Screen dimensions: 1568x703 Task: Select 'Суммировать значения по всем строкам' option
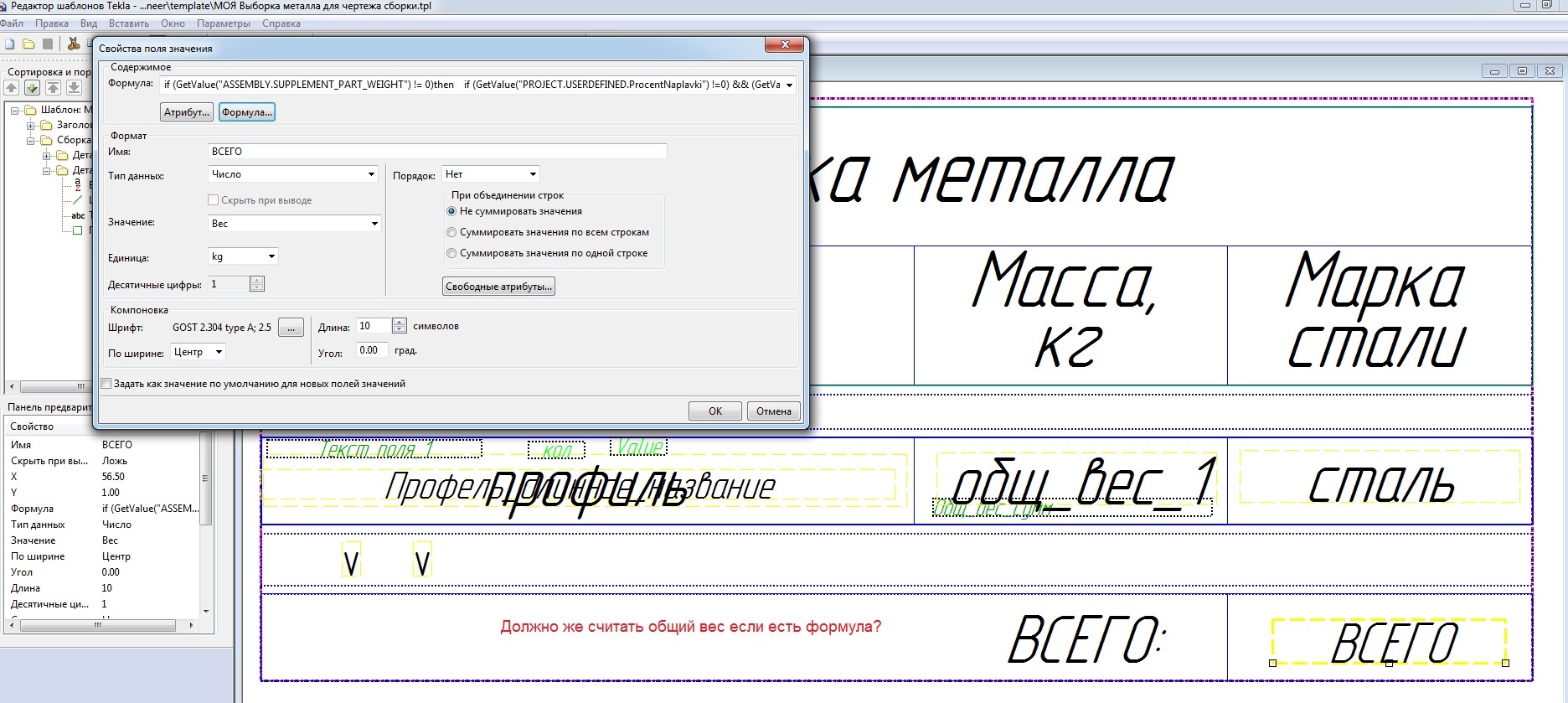tap(451, 232)
